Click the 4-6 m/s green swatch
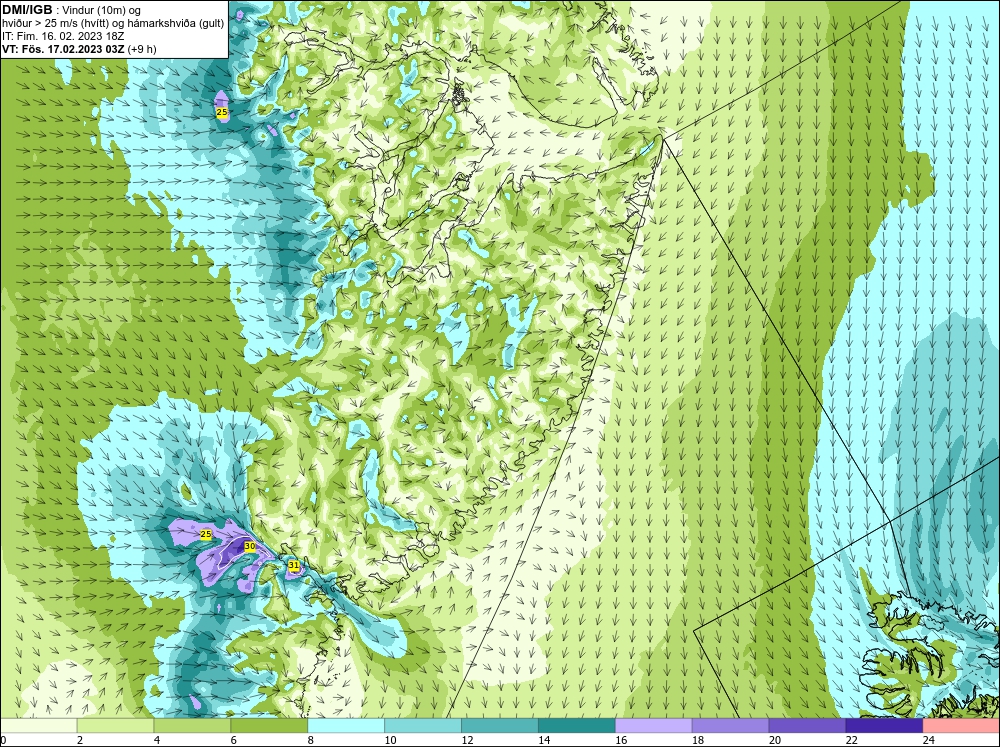 (192, 726)
